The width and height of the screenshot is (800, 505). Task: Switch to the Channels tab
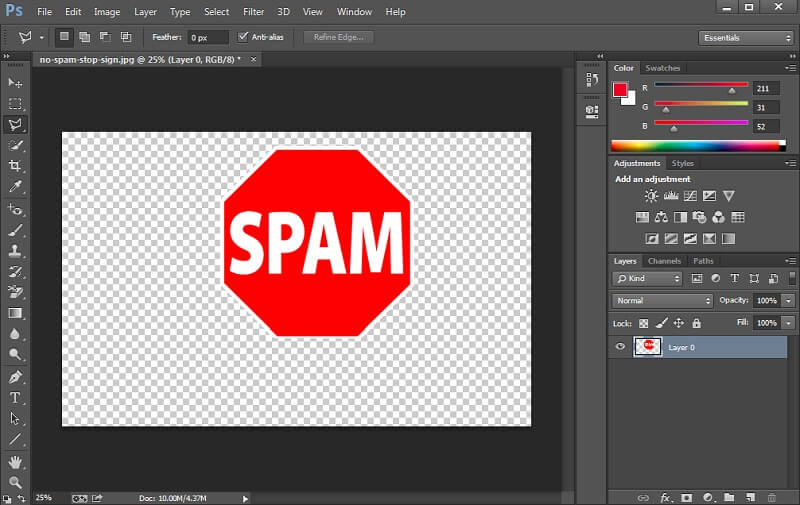[664, 261]
